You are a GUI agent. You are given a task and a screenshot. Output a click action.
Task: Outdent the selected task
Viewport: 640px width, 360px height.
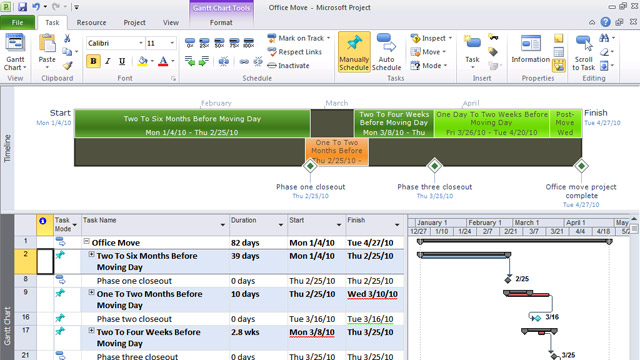(190, 62)
